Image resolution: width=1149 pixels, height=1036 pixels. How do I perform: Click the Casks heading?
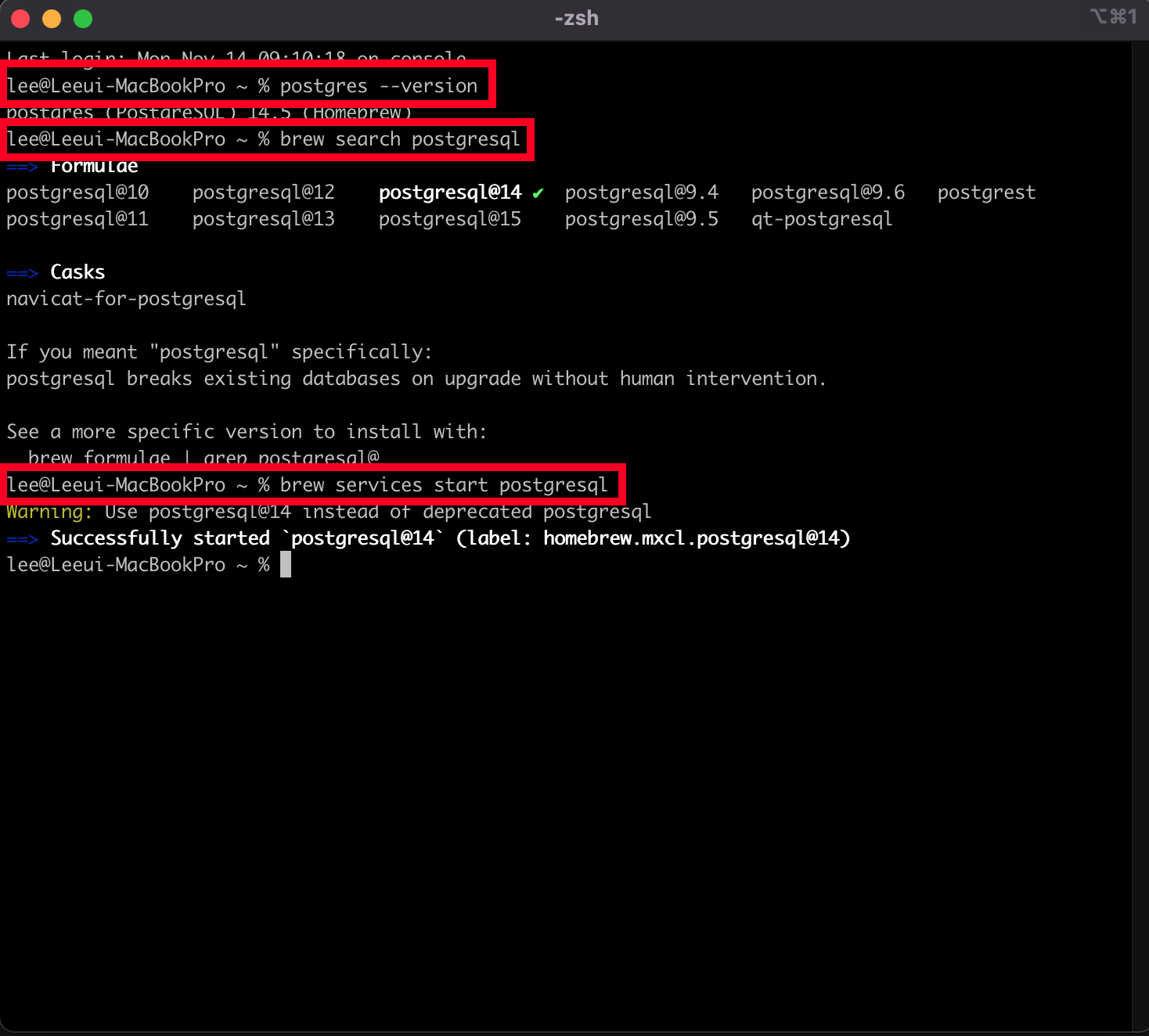[x=77, y=272]
